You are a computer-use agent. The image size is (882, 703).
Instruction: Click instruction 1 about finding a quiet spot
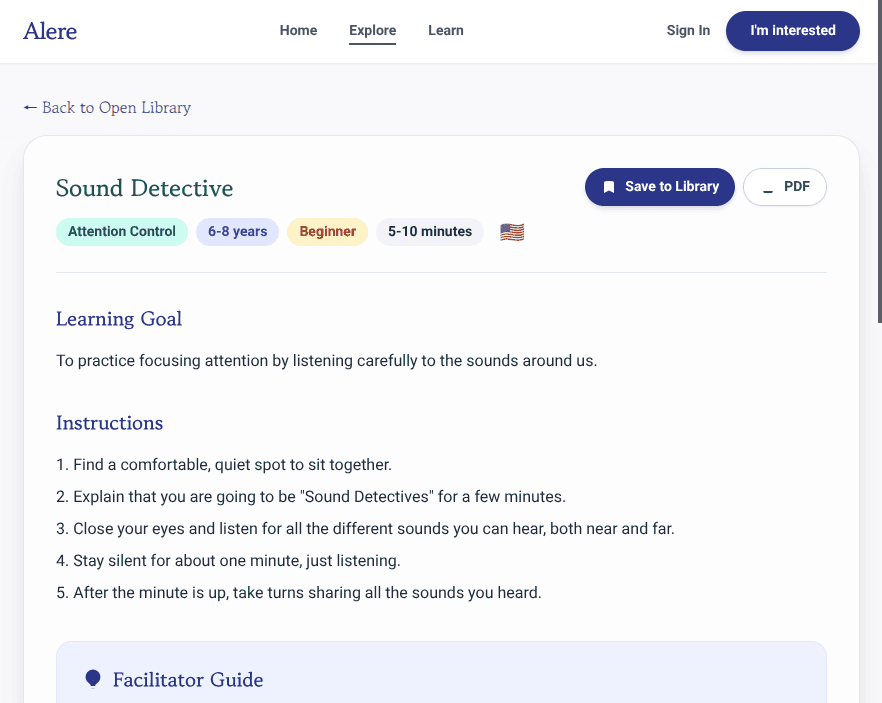224,465
